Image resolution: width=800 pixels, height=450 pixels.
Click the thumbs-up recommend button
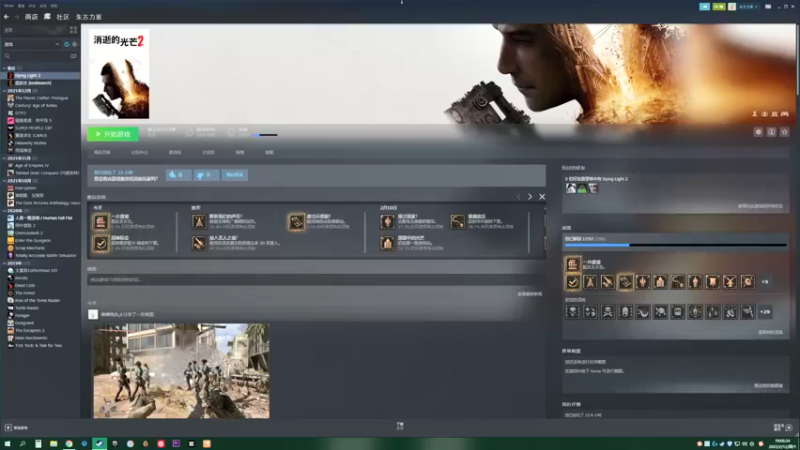pos(178,175)
